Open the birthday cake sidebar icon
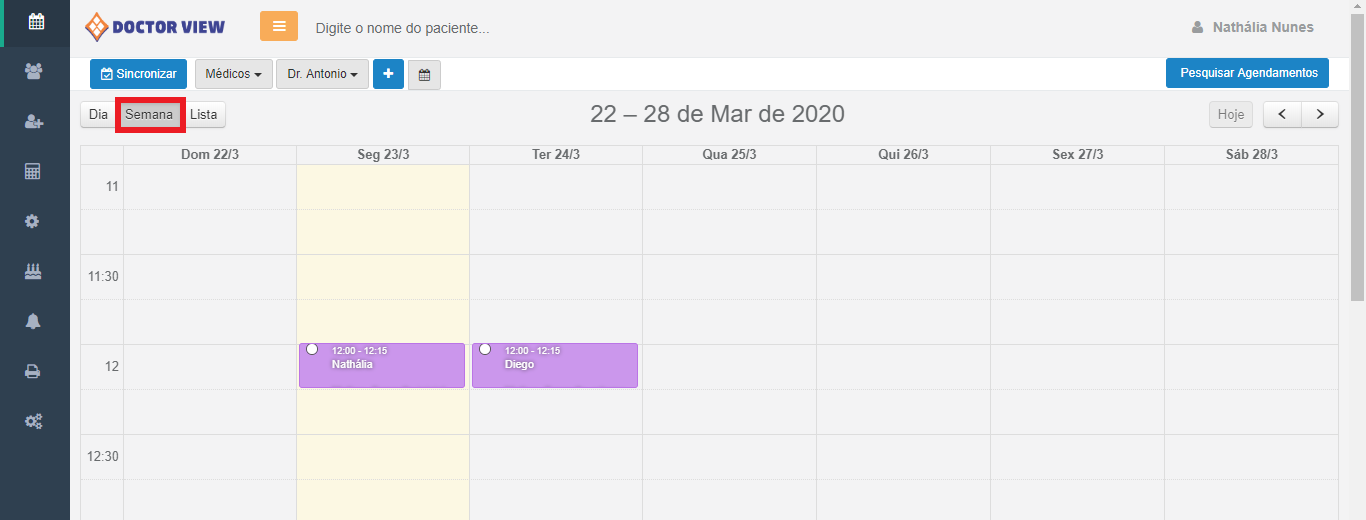This screenshot has width=1366, height=520. tap(35, 271)
